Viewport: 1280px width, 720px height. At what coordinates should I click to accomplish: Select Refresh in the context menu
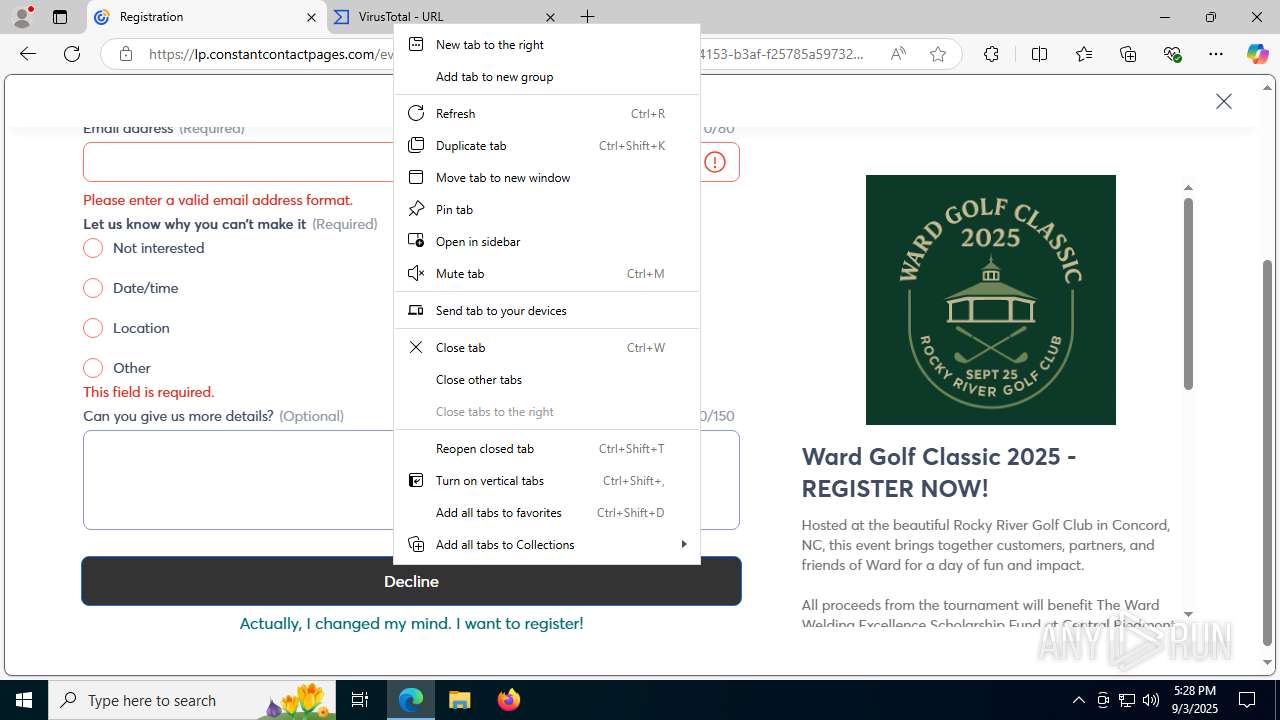click(x=547, y=114)
